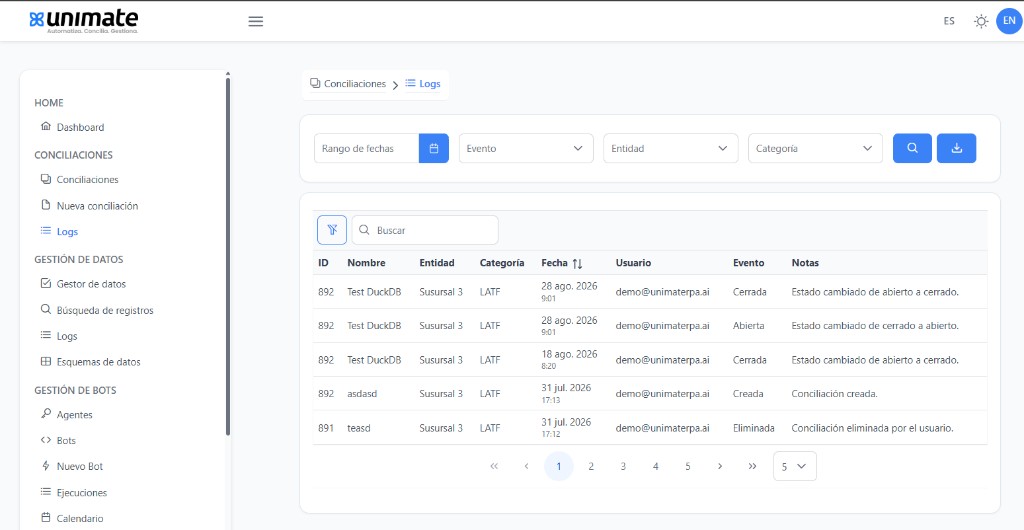This screenshot has height=530, width=1024.
Task: Click the blue search magnifier button
Action: 912,148
